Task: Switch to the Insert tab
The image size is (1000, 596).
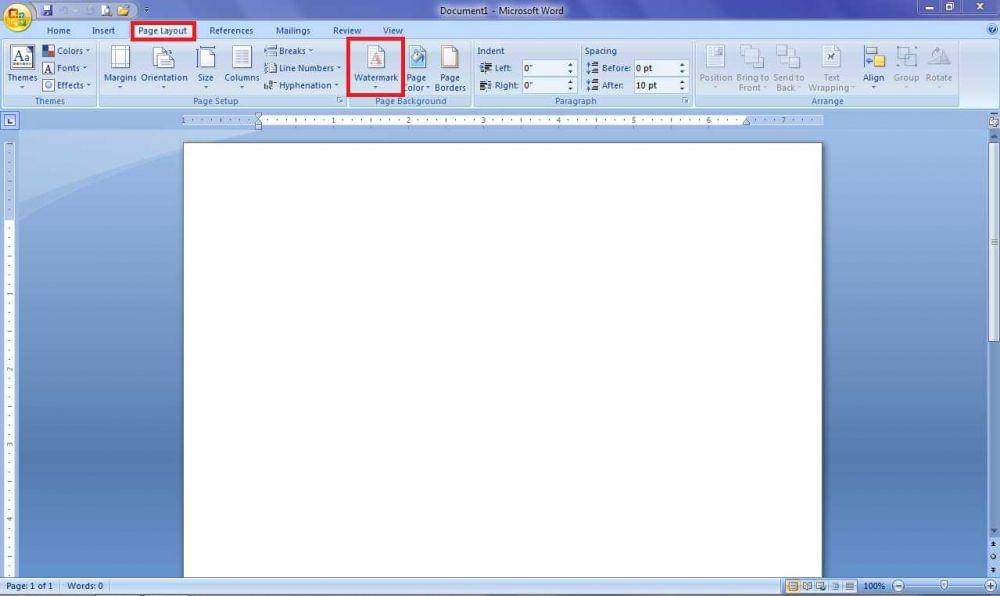Action: pyautogui.click(x=103, y=31)
